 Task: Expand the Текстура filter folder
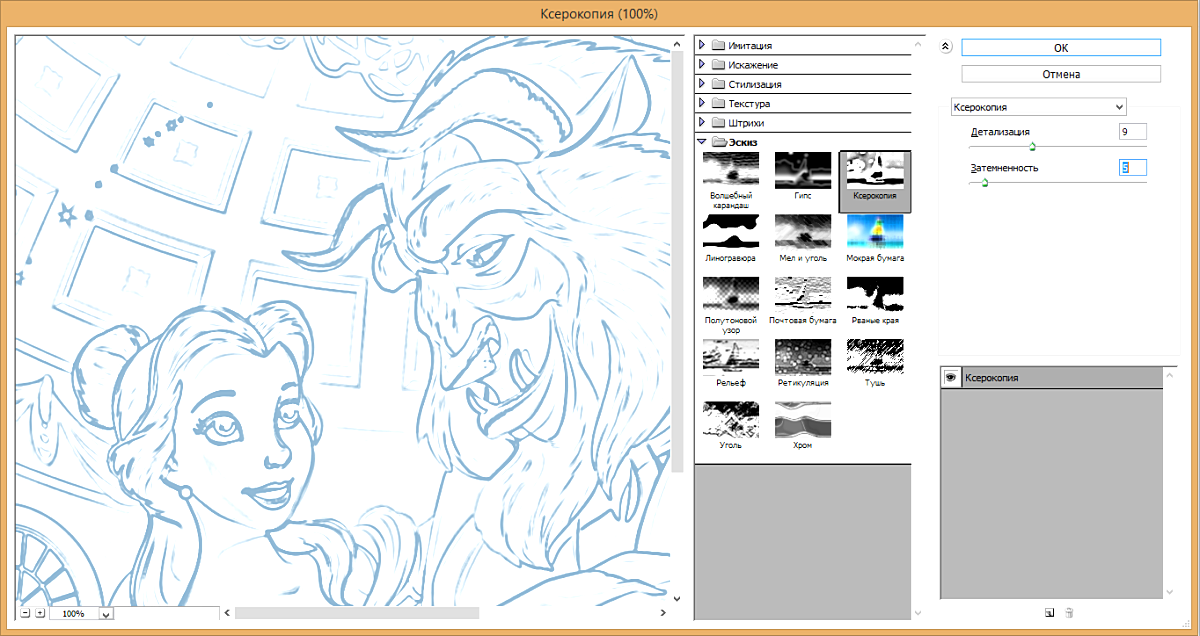pyautogui.click(x=702, y=103)
